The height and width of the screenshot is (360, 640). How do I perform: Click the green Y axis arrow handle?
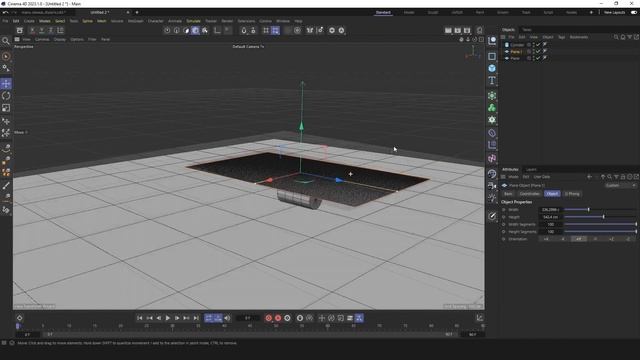pos(301,126)
